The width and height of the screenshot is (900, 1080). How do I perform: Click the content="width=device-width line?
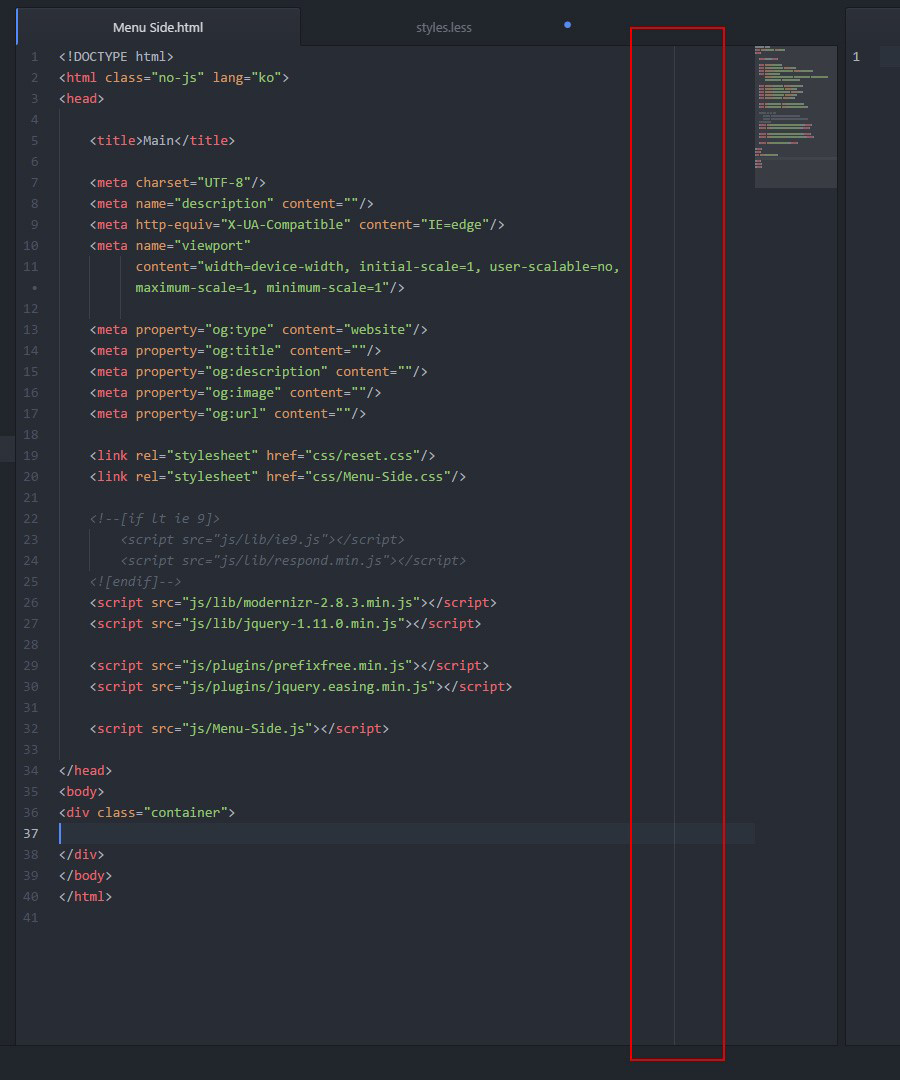point(377,267)
